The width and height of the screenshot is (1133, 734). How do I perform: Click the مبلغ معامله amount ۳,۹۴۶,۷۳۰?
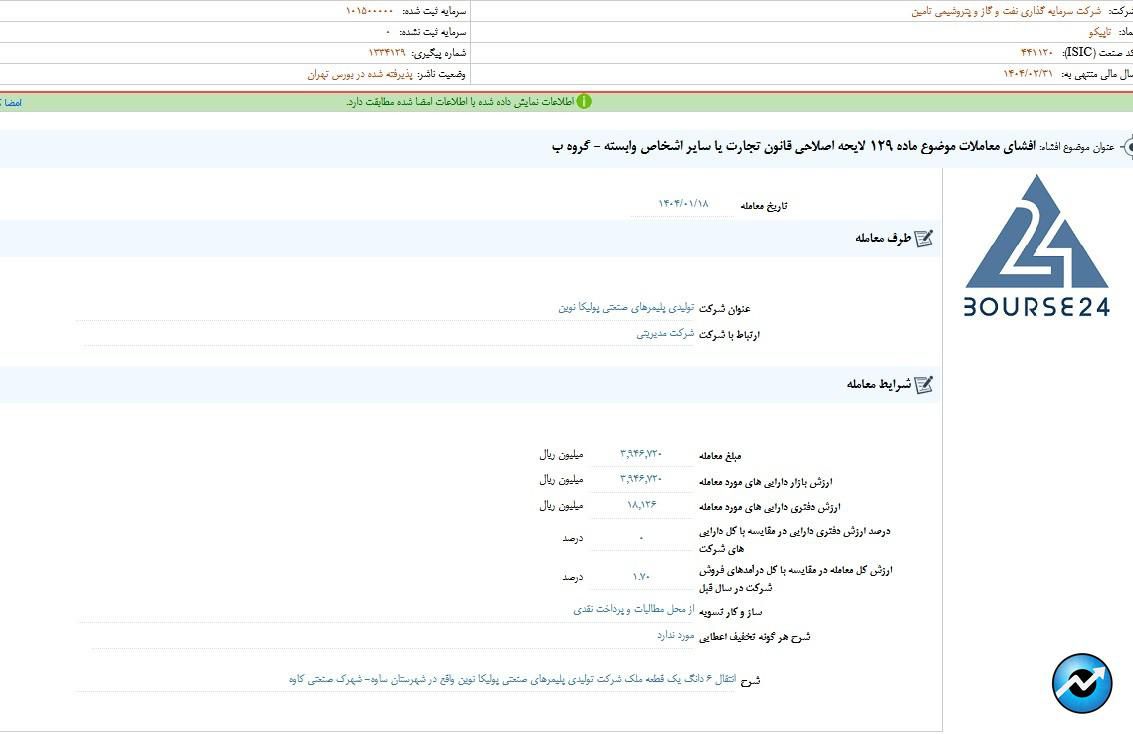click(x=641, y=454)
